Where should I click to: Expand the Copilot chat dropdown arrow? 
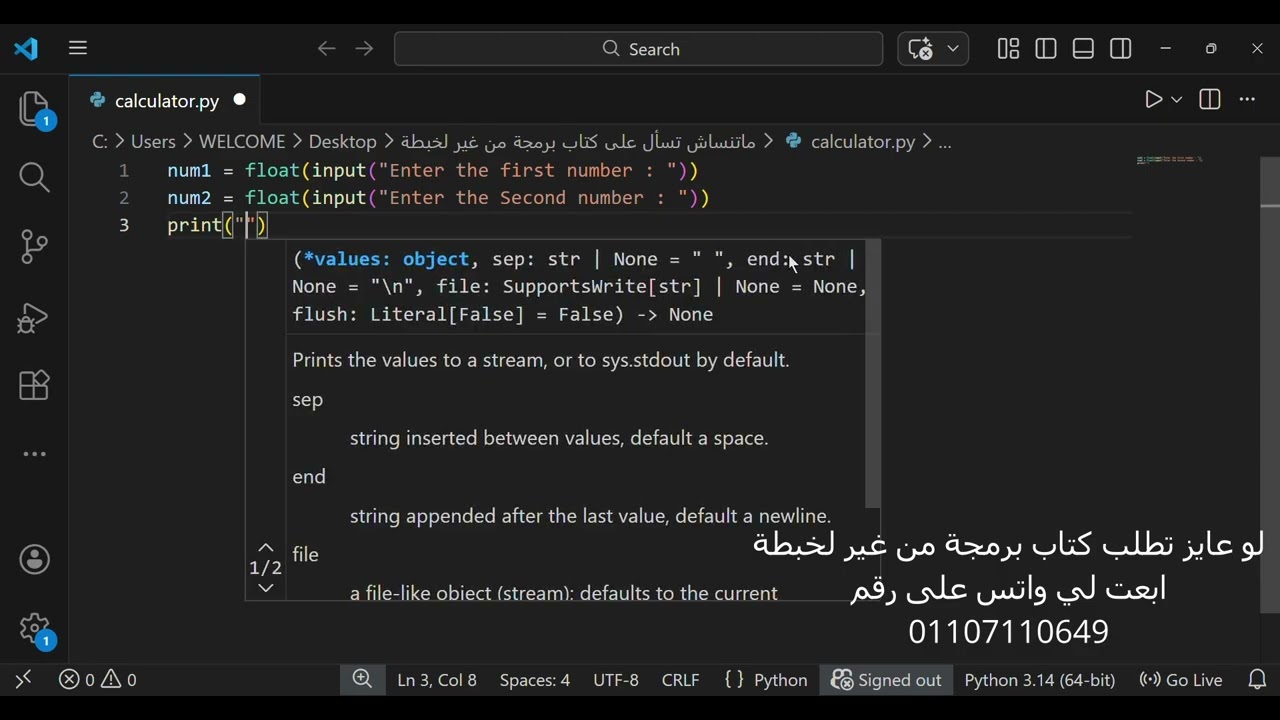coord(952,48)
